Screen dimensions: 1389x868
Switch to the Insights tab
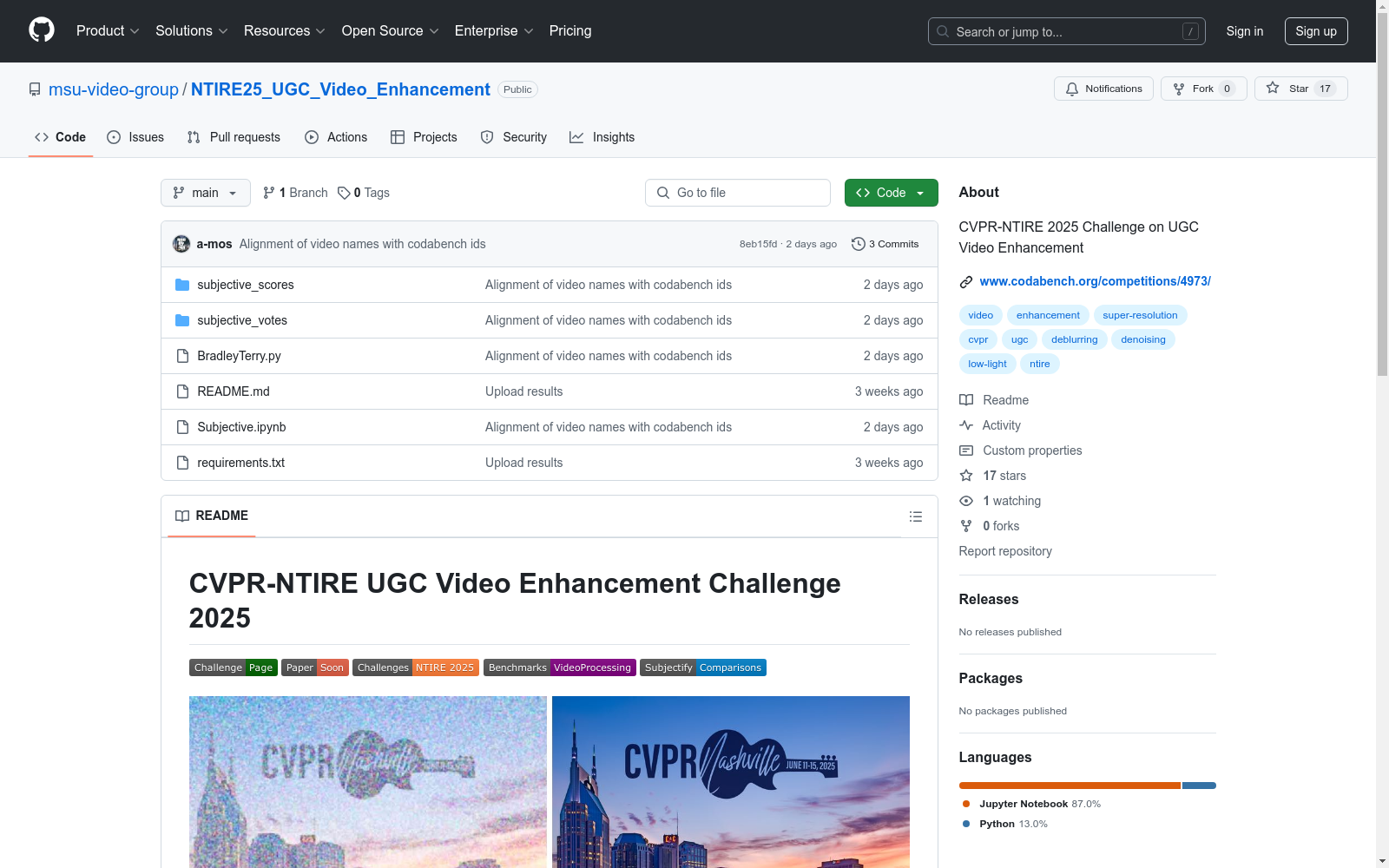tap(602, 137)
